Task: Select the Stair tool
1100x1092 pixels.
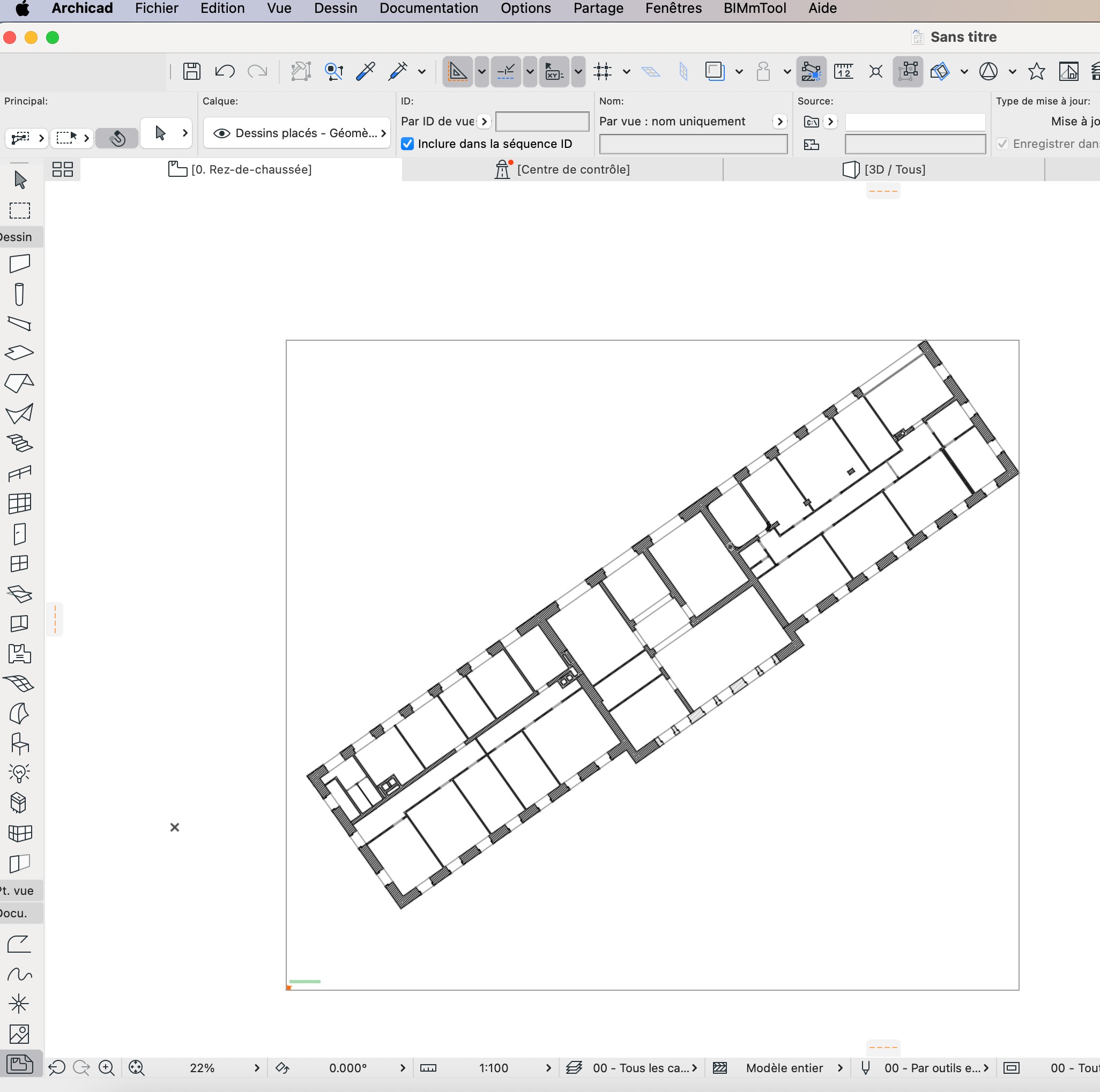Action: click(20, 443)
